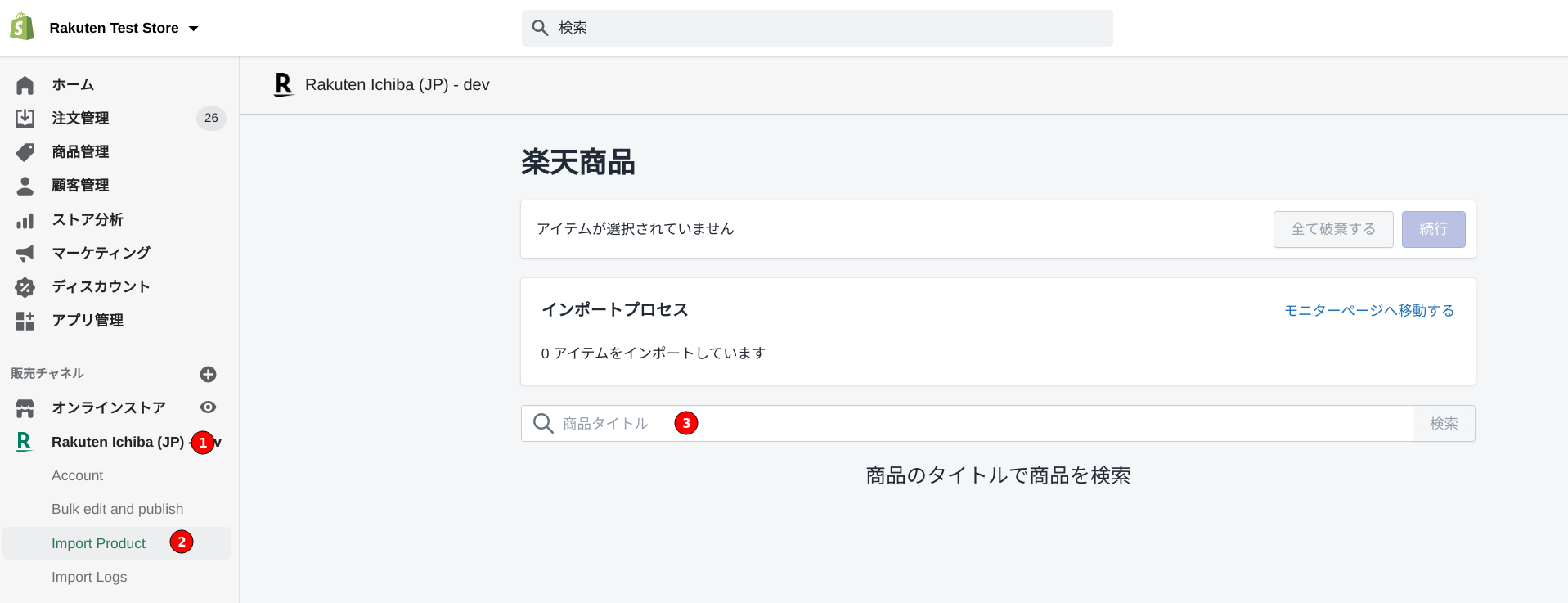Follow the モニターページへ移動する link
Viewport: 1568px width, 603px height.
(x=1369, y=310)
